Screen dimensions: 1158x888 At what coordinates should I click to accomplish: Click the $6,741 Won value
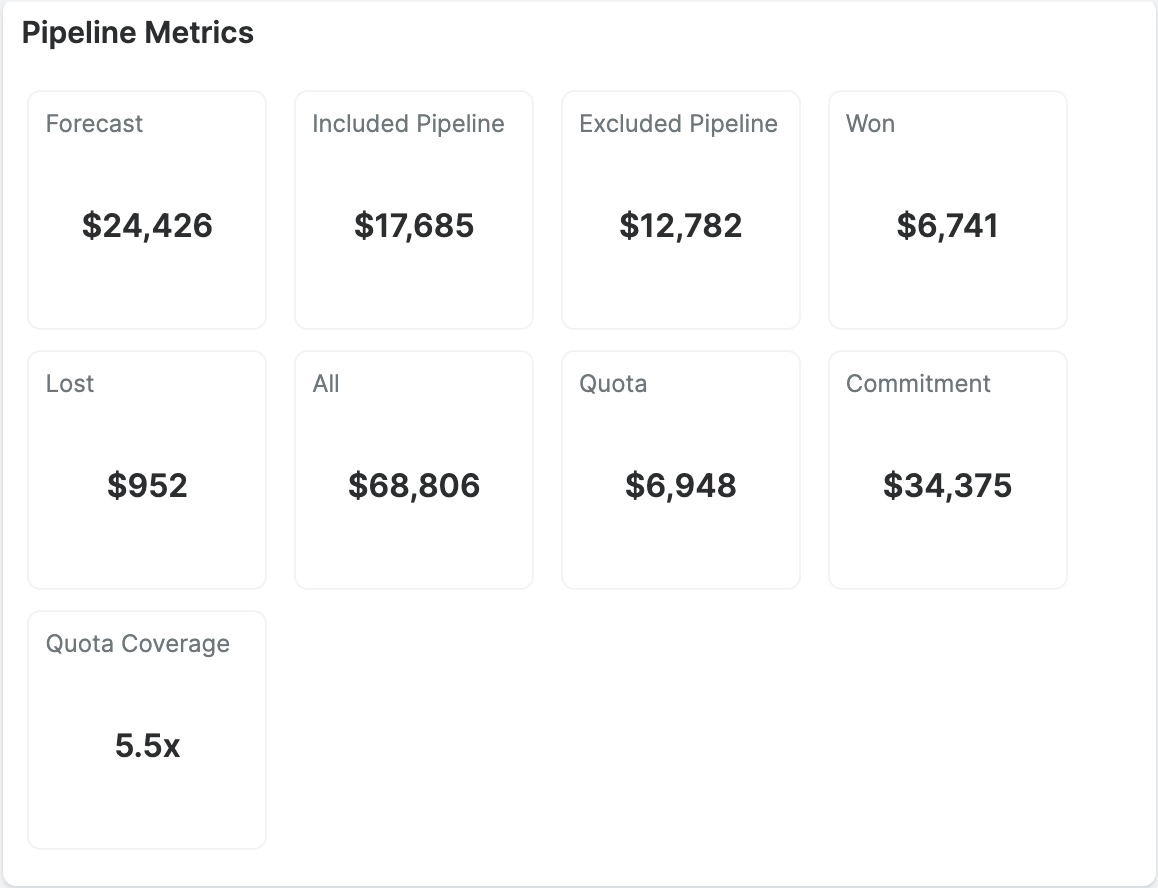click(947, 226)
